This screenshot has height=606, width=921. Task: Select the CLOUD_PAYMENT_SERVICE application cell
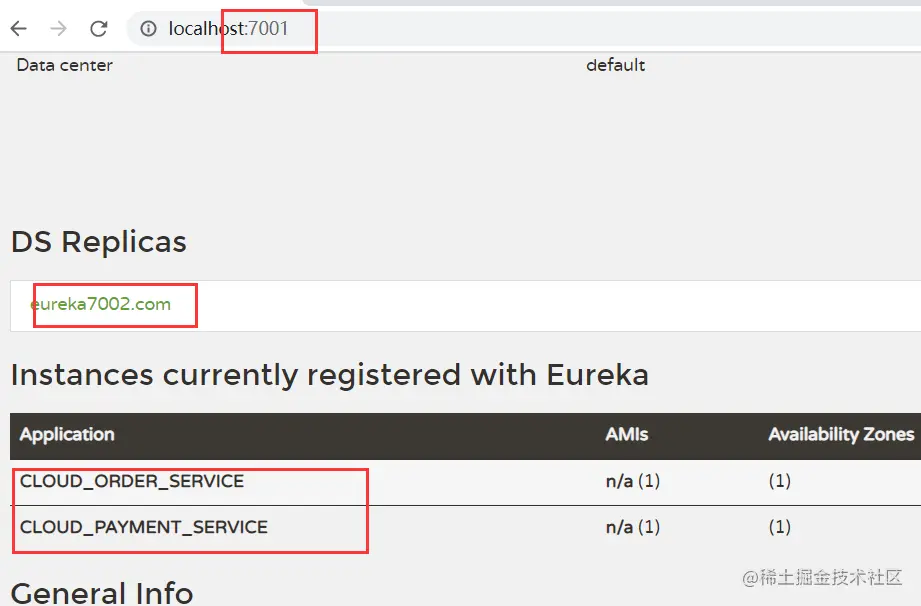[143, 527]
